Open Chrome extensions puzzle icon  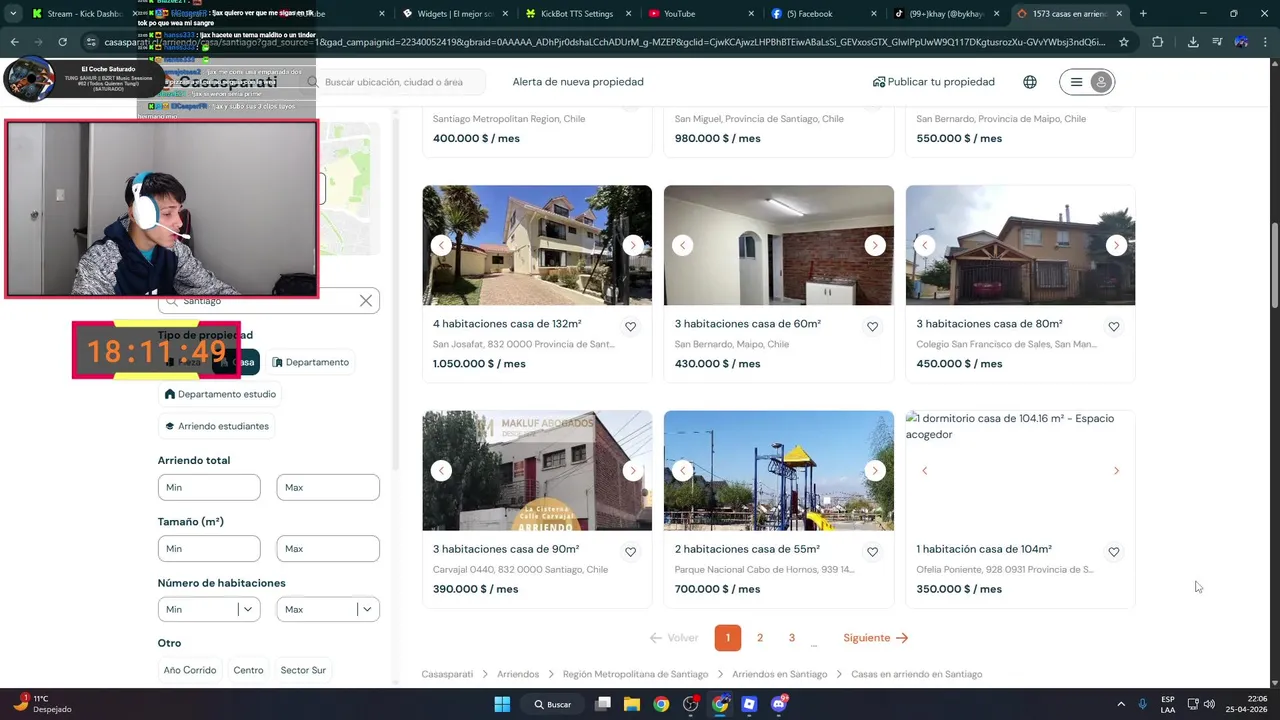coord(1158,42)
